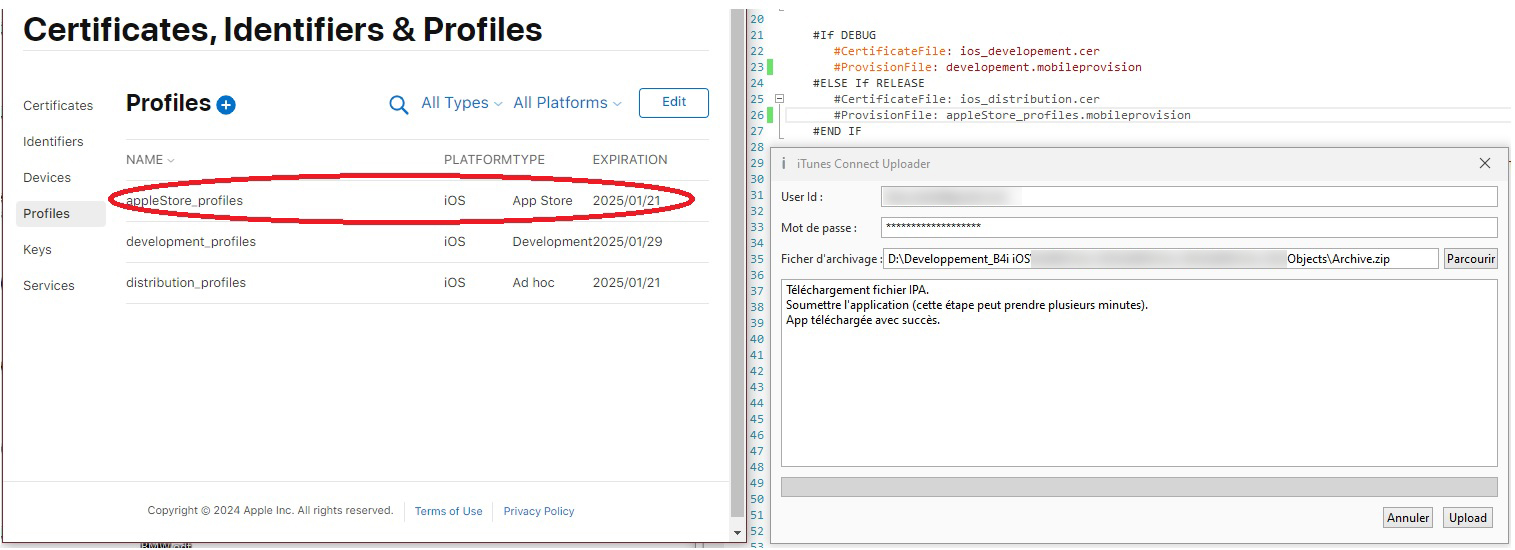Close the iTunes Connect Uploader dialog
Screen dimensions: 1515x550
(x=1485, y=163)
